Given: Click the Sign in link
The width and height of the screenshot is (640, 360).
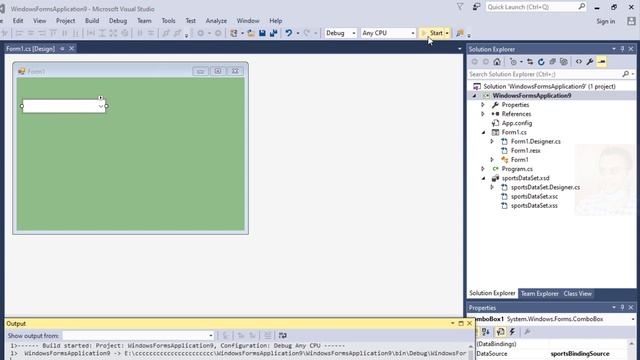Looking at the screenshot, I should (606, 21).
